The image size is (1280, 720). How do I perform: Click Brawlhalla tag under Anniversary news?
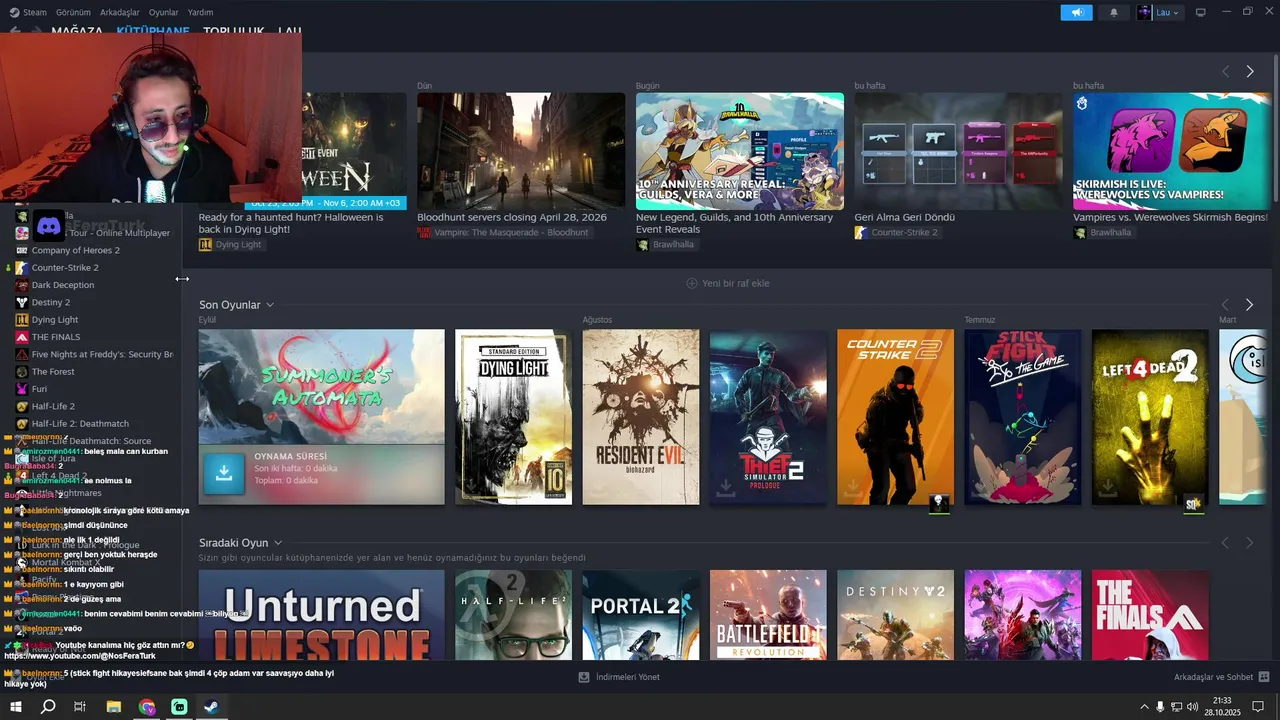coord(672,244)
